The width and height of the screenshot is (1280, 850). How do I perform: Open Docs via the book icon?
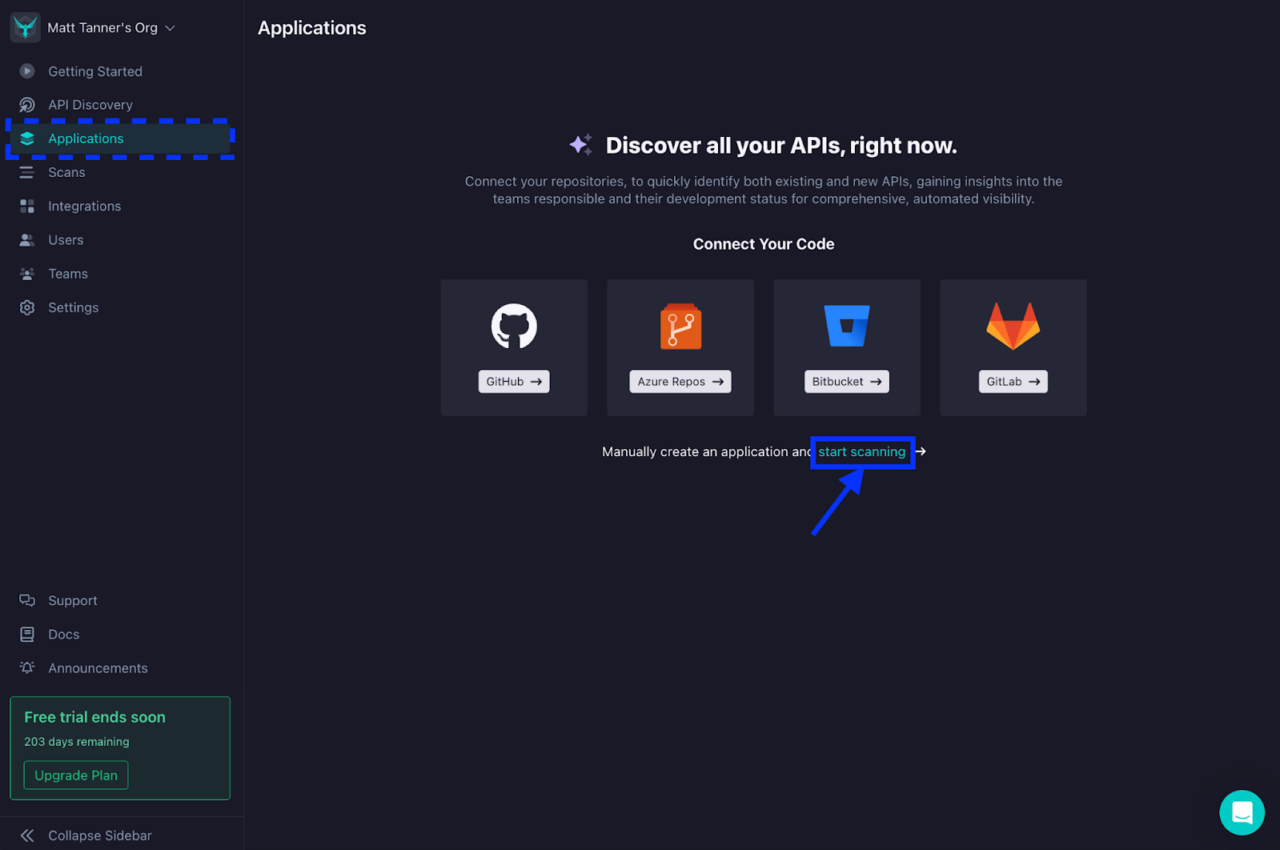(x=26, y=634)
